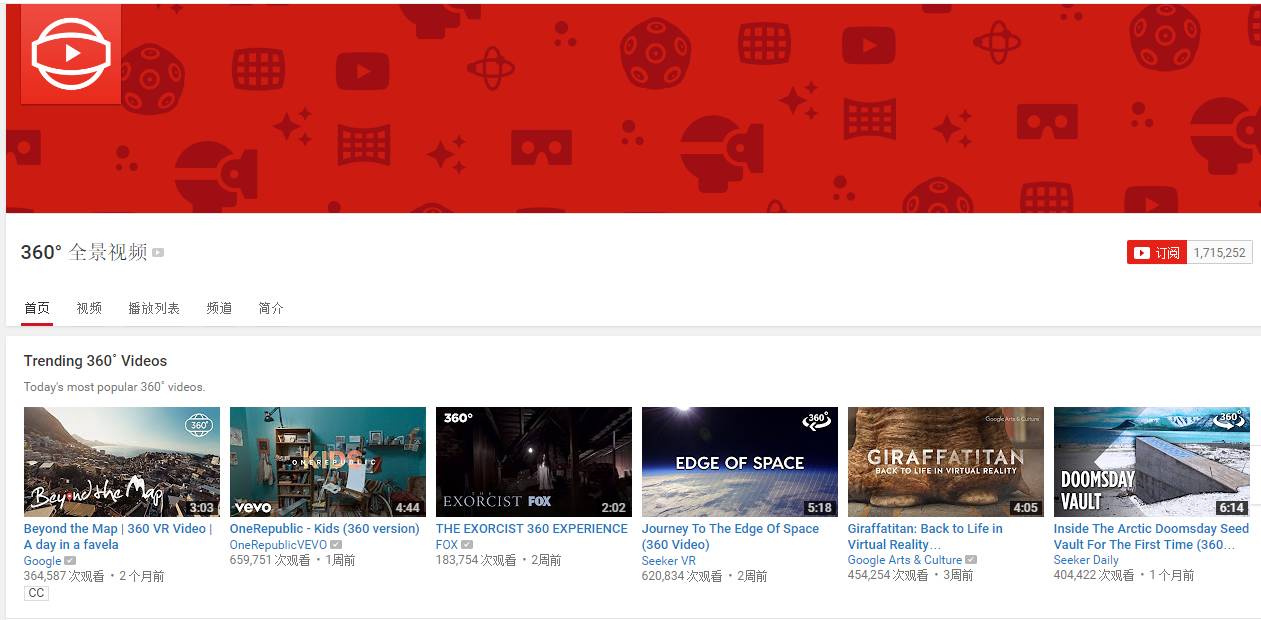Click the '404,422 次观看' view count
This screenshot has width=1261, height=620.
(1094, 575)
